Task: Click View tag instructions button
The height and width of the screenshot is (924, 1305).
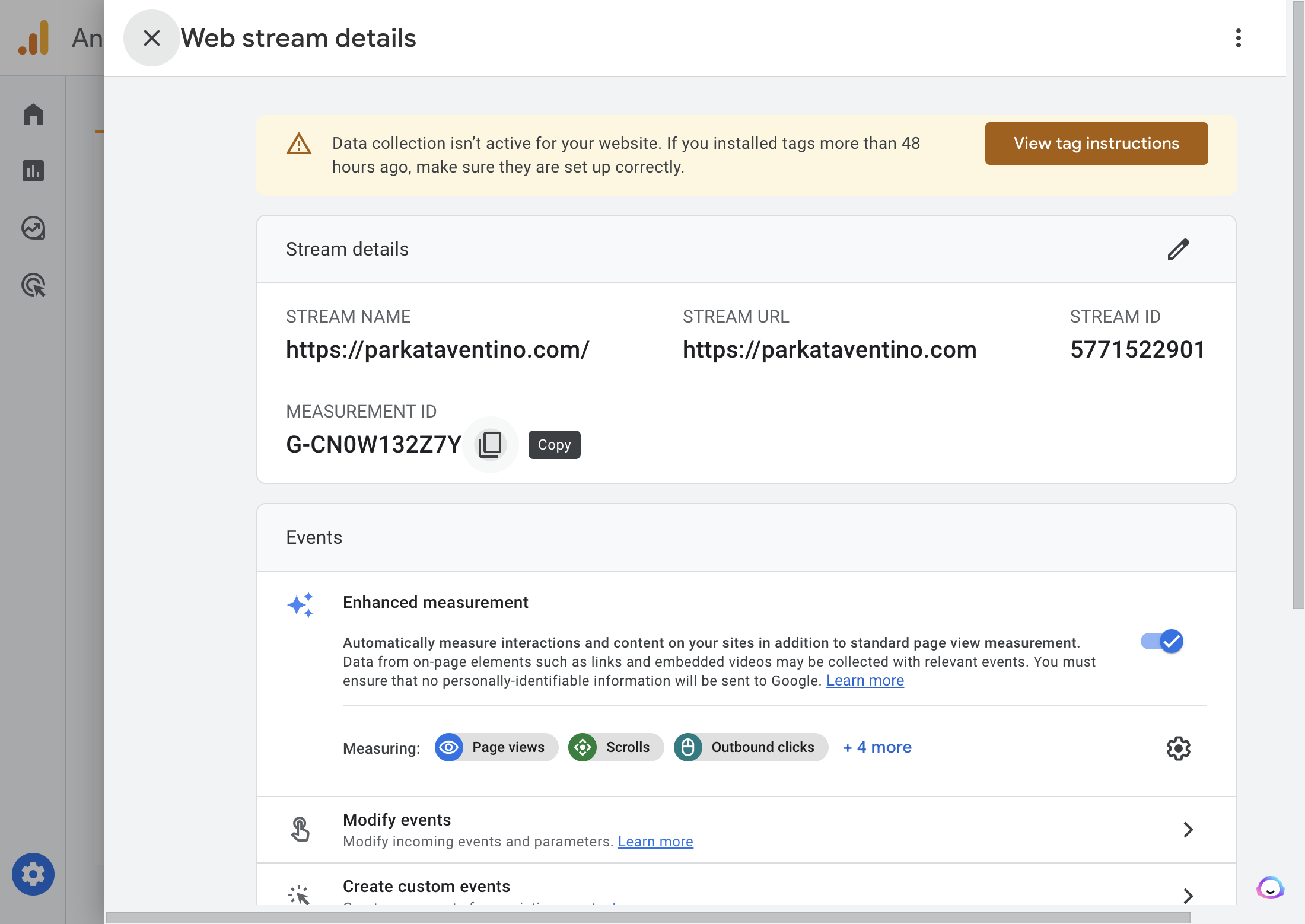Action: tap(1096, 144)
